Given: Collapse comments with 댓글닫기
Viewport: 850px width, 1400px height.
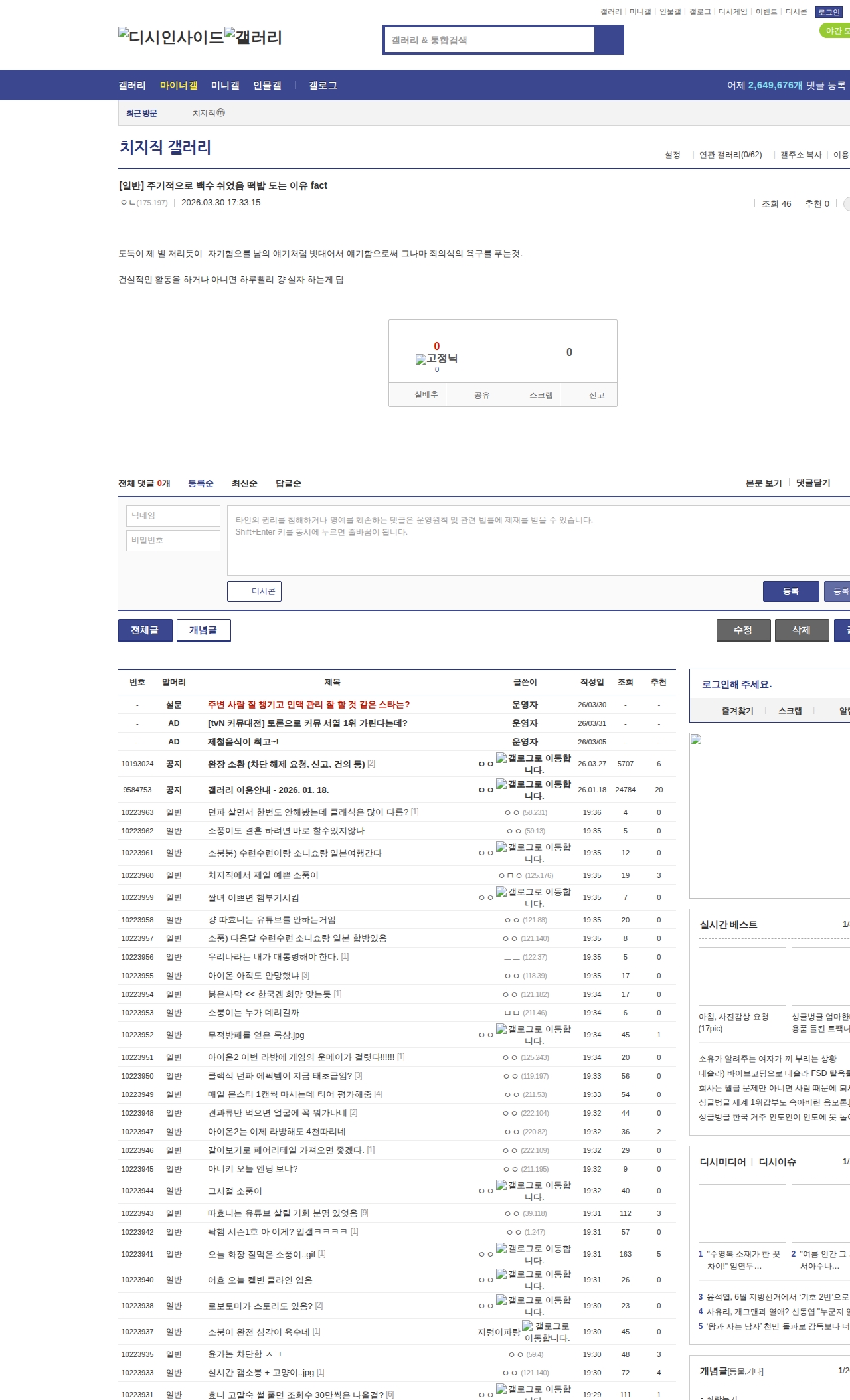Looking at the screenshot, I should (813, 483).
